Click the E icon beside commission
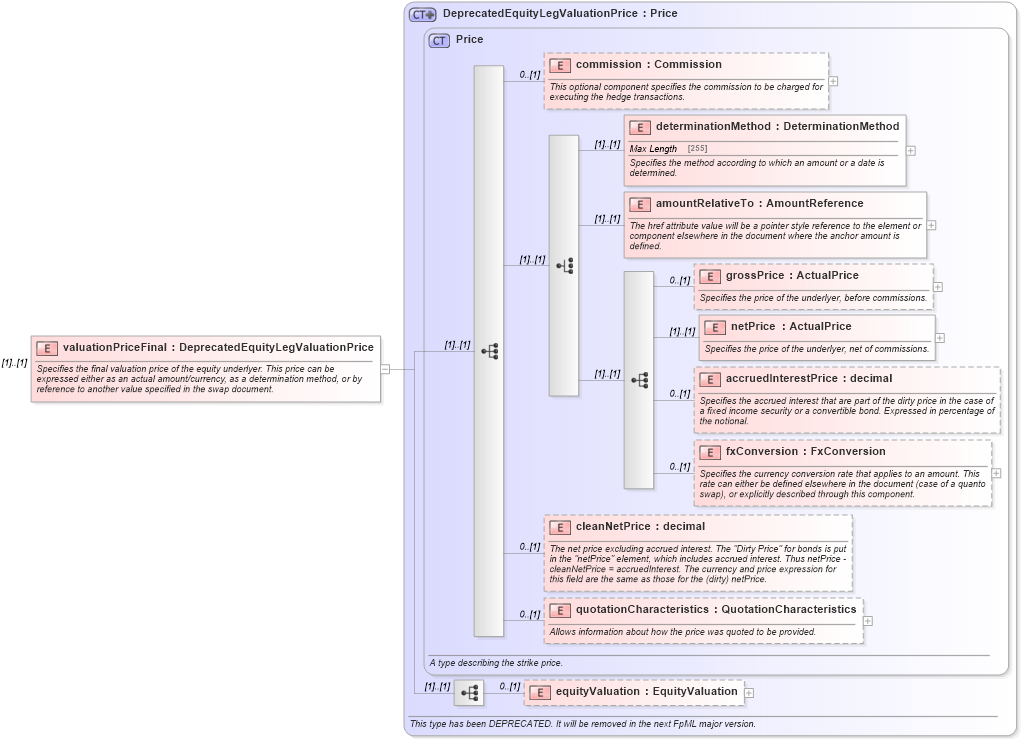Image resolution: width=1022 pixels, height=739 pixels. (x=560, y=65)
